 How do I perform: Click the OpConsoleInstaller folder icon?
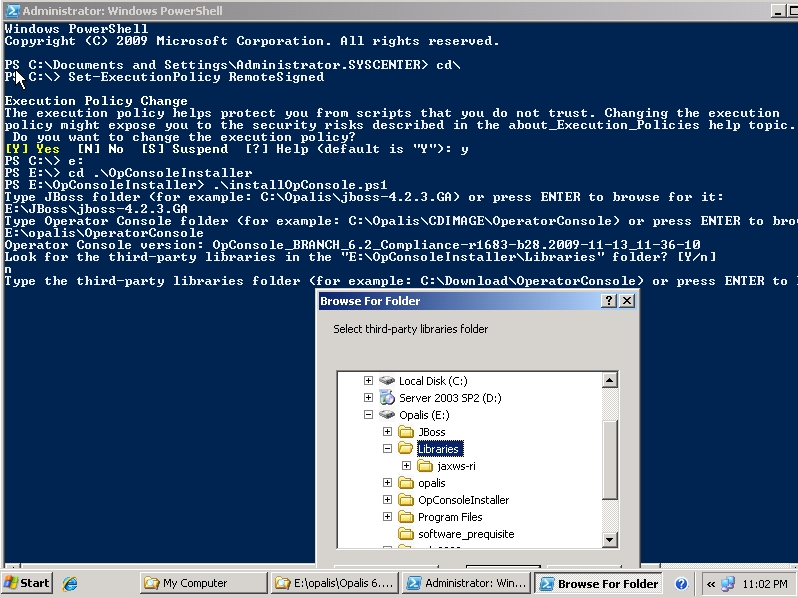click(406, 500)
